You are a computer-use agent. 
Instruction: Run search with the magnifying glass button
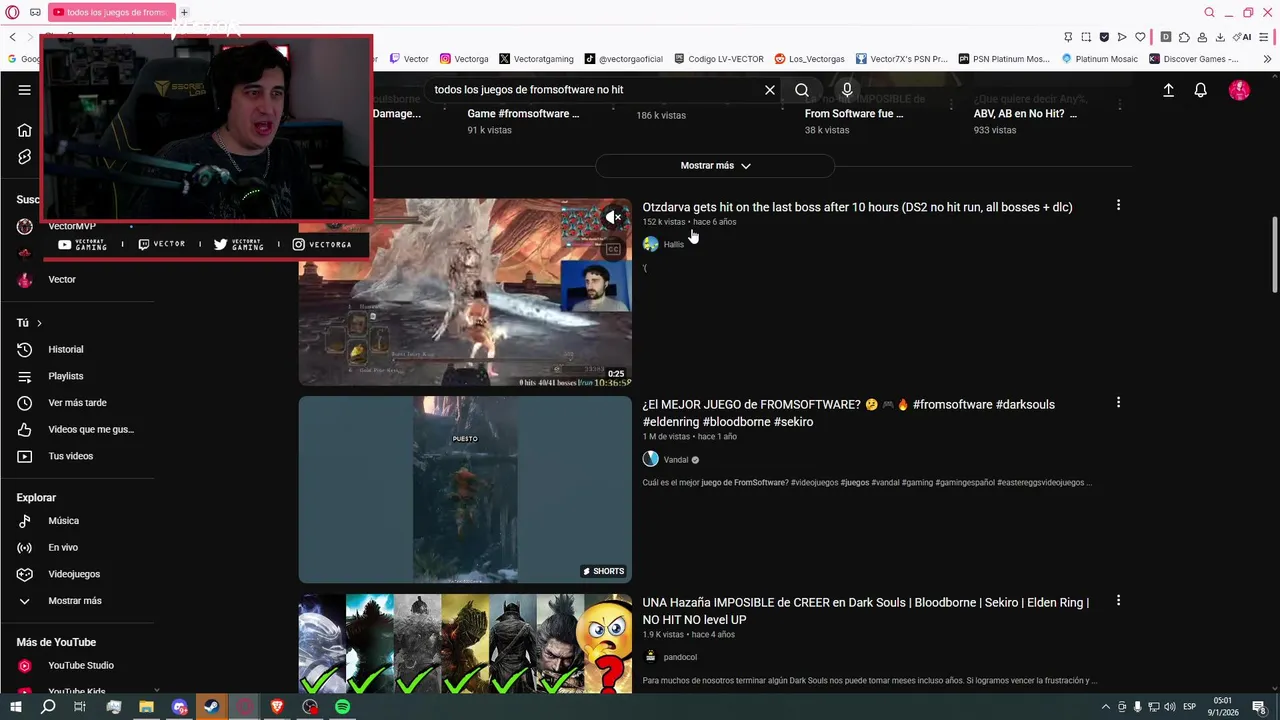click(802, 90)
